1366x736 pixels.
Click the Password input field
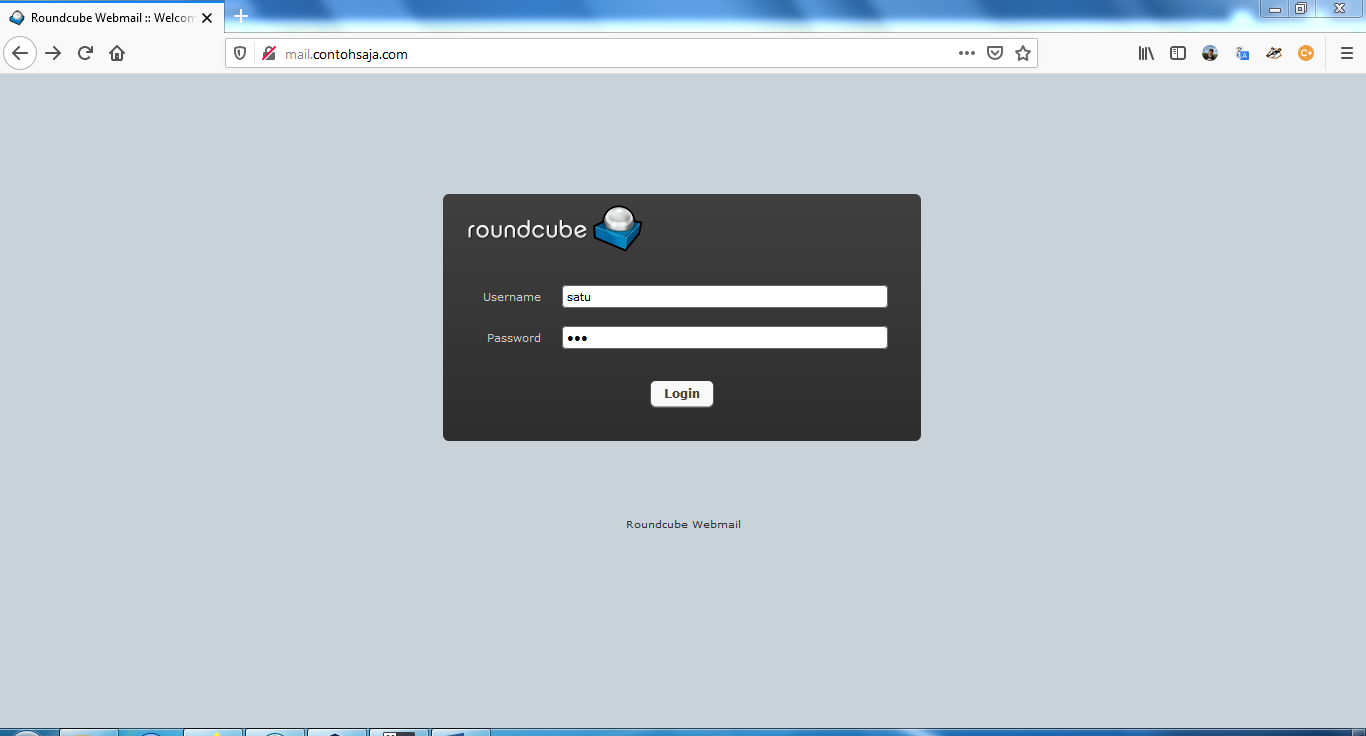tap(724, 338)
